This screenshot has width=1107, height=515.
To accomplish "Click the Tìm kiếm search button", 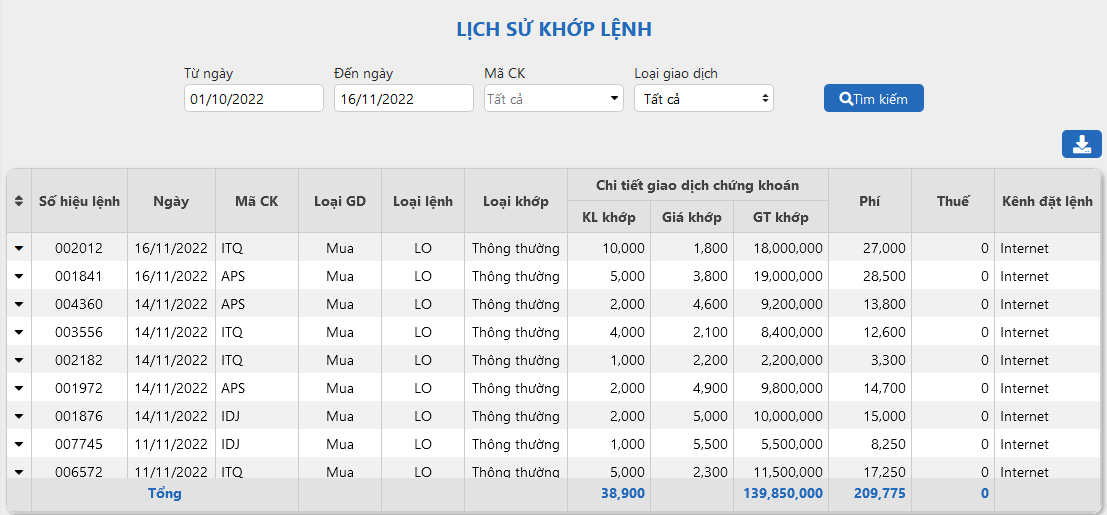I will pyautogui.click(x=873, y=98).
